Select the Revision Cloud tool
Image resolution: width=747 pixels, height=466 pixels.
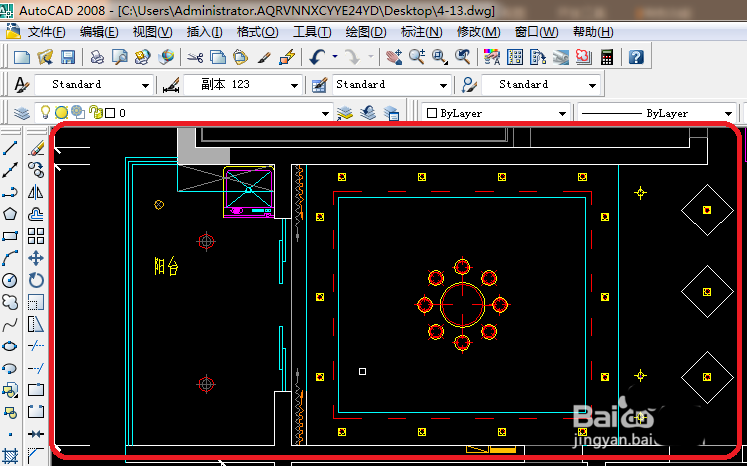(10, 302)
